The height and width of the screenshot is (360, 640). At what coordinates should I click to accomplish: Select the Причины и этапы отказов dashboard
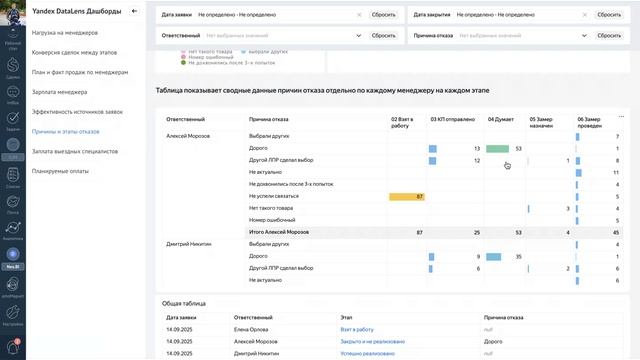[66, 131]
